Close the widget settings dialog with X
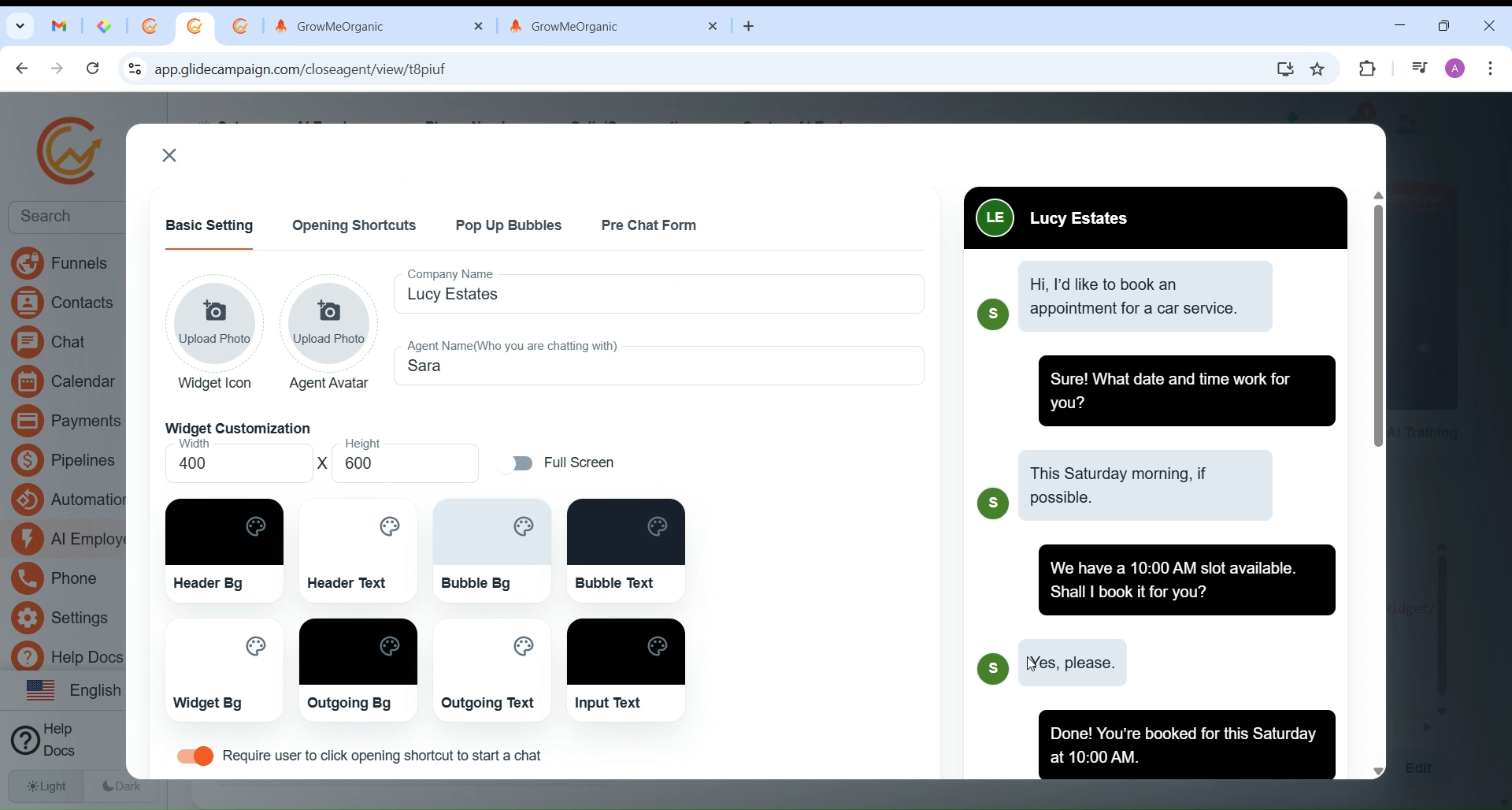1512x810 pixels. click(170, 156)
